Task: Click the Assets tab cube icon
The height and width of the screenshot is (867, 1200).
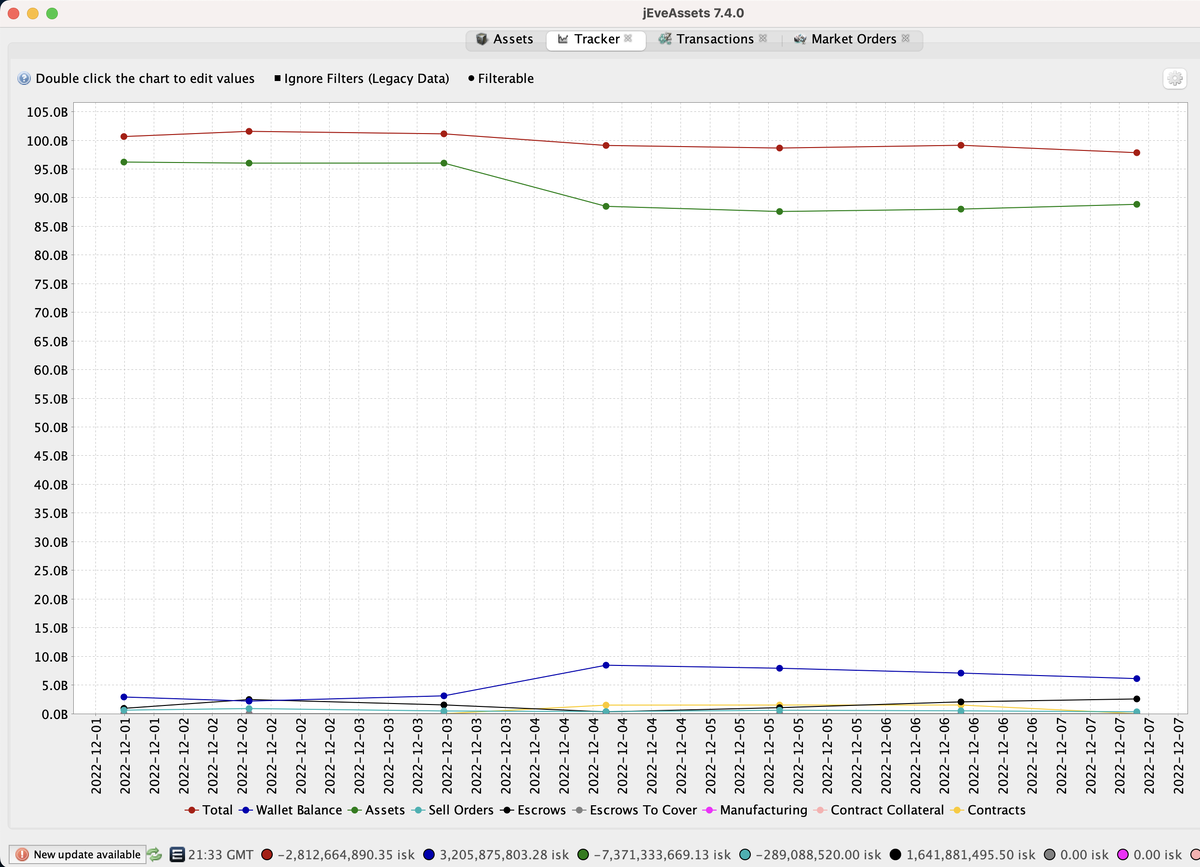Action: click(482, 39)
